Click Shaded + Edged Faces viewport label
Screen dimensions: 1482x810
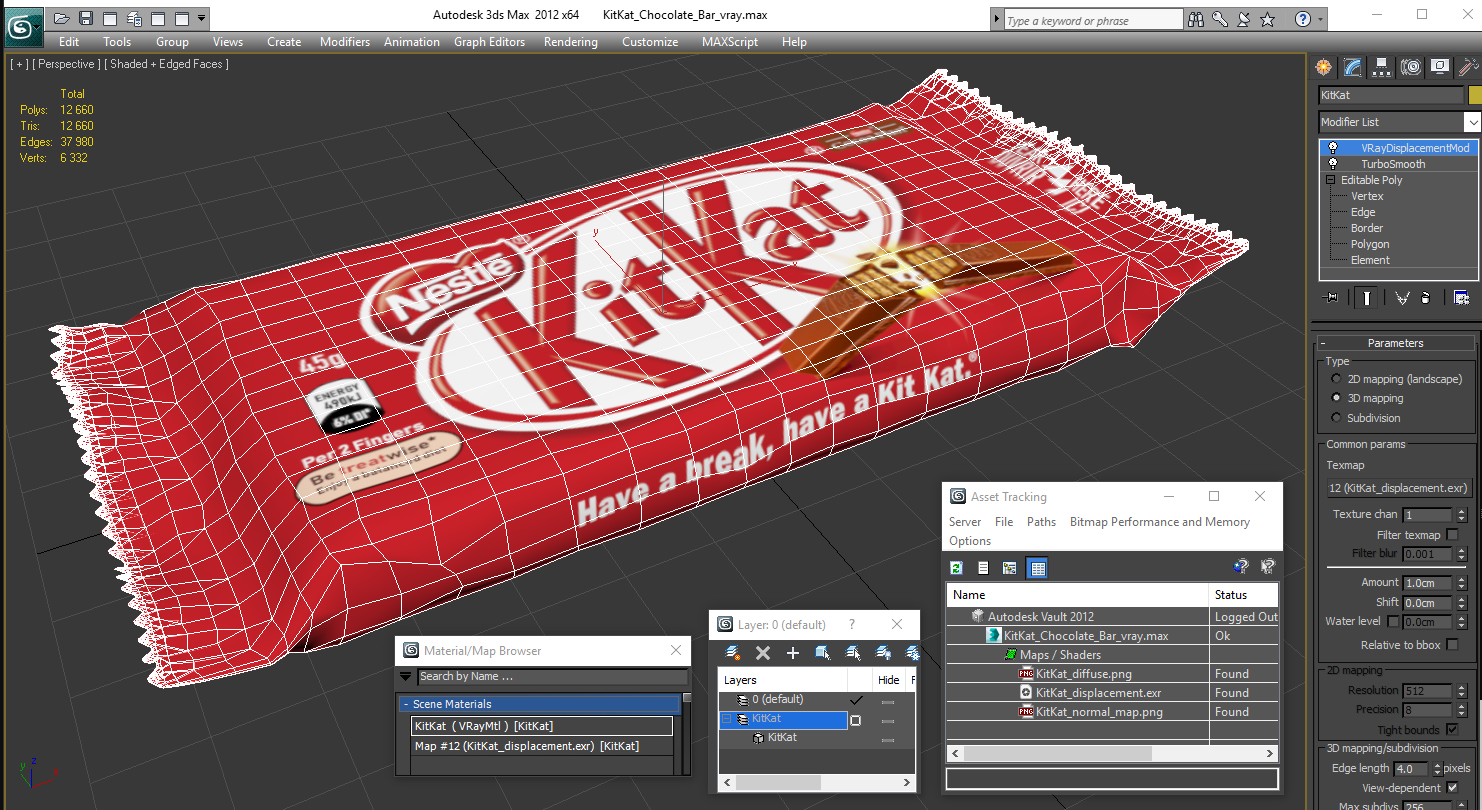[166, 64]
